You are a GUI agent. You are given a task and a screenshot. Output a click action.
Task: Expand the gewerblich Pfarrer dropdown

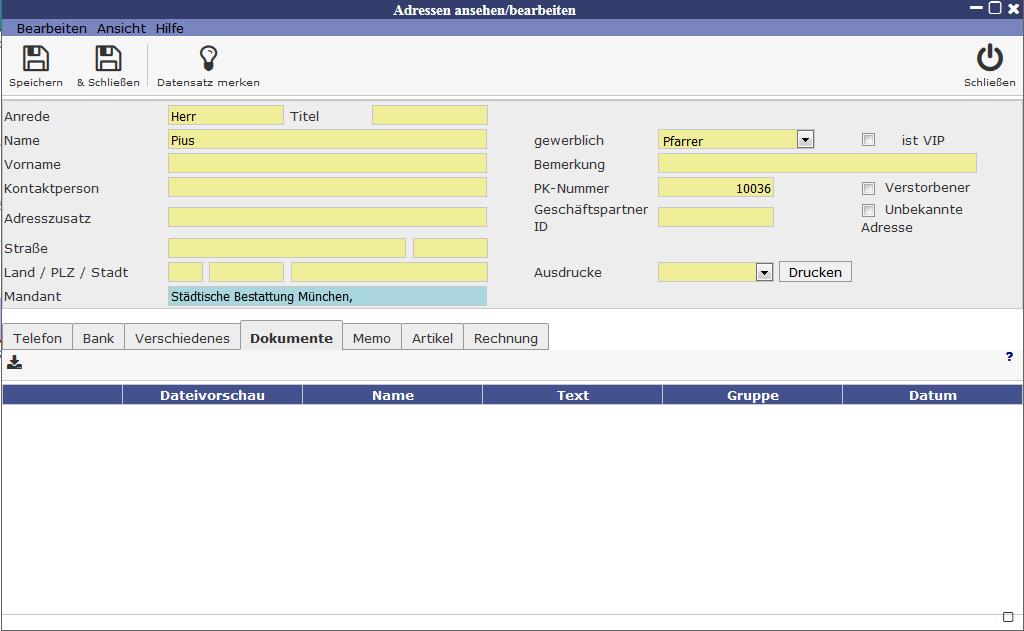coord(805,140)
